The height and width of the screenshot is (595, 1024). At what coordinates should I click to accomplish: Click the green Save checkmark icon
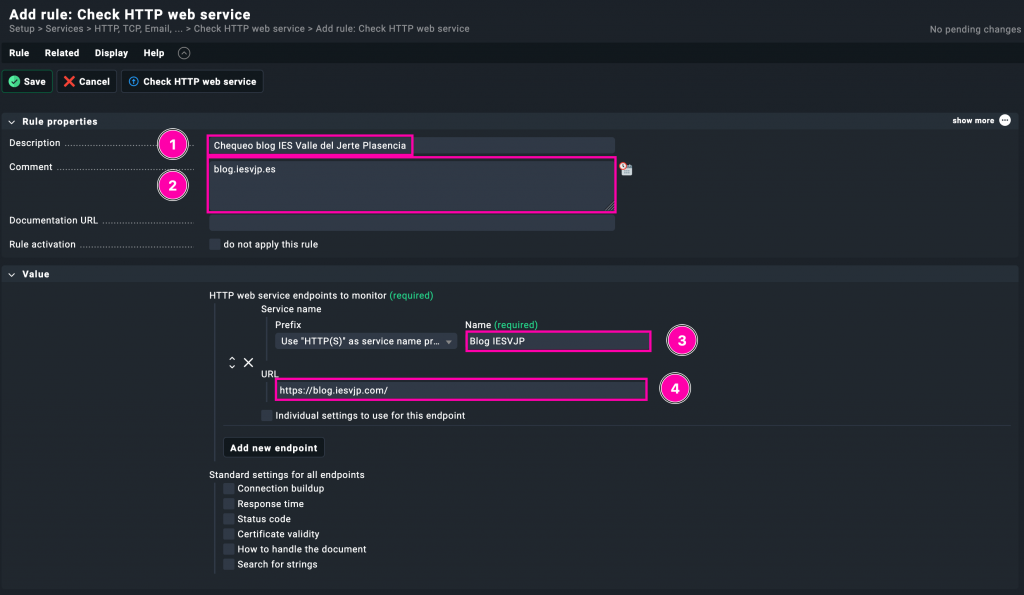14,82
